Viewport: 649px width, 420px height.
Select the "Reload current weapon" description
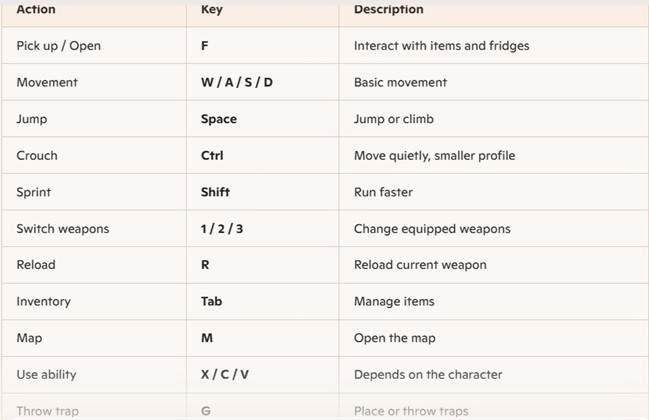(420, 265)
